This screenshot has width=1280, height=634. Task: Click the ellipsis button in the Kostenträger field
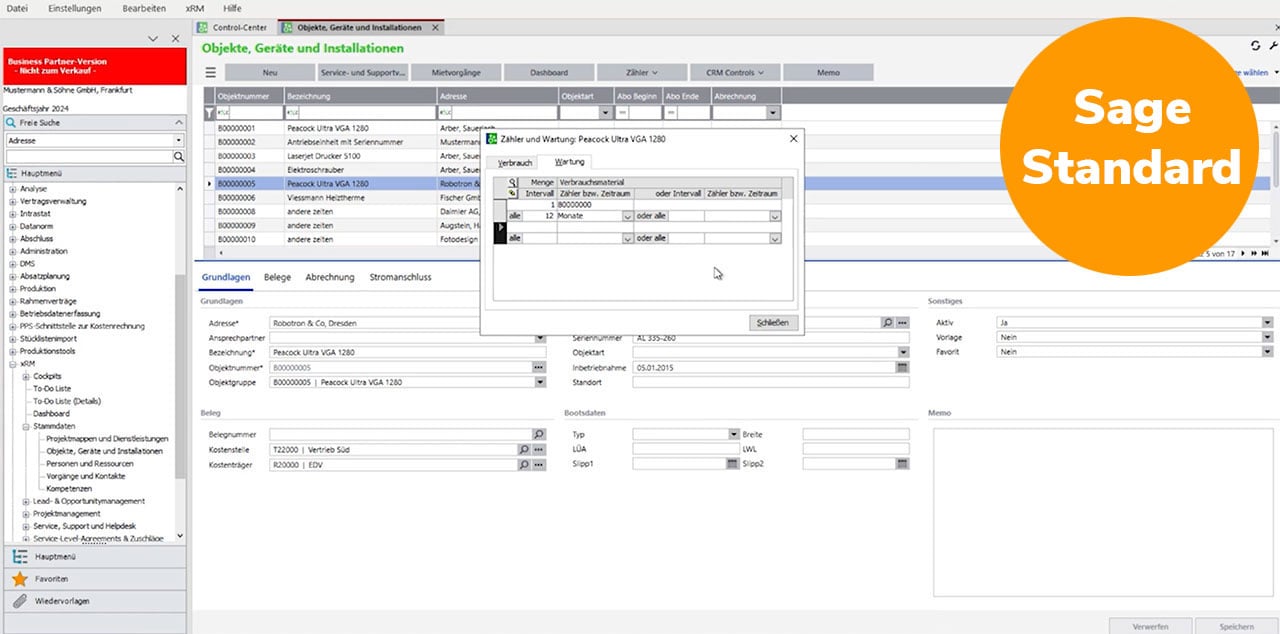[540, 465]
